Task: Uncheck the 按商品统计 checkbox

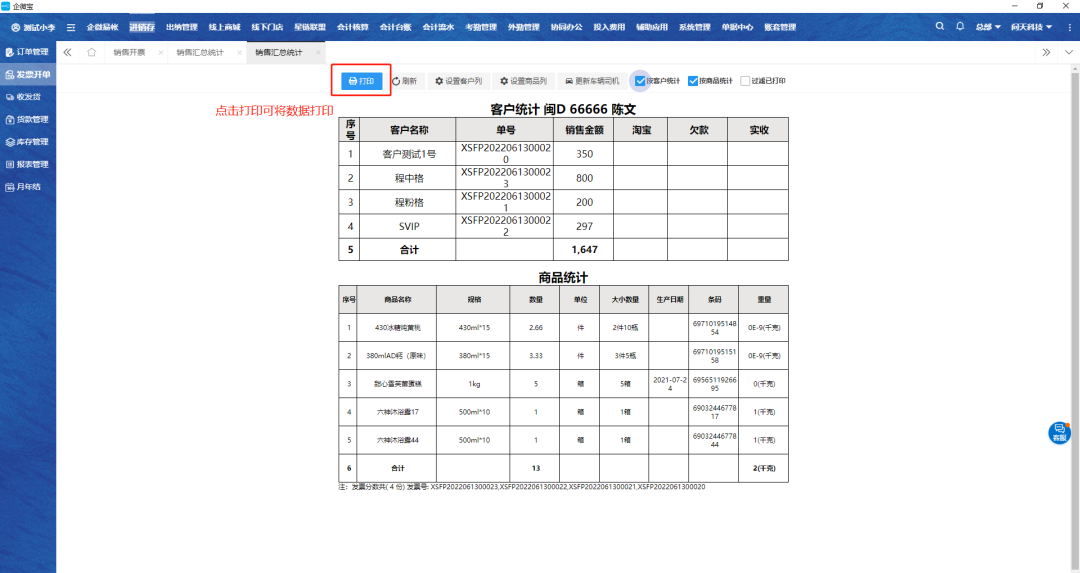Action: coord(693,81)
